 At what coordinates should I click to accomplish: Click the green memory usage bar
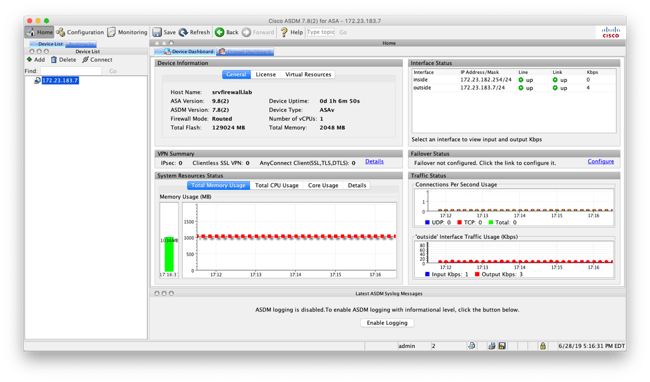169,254
